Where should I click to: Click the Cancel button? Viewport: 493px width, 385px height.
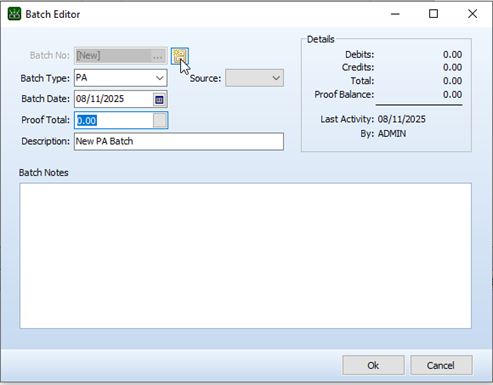[x=441, y=365]
